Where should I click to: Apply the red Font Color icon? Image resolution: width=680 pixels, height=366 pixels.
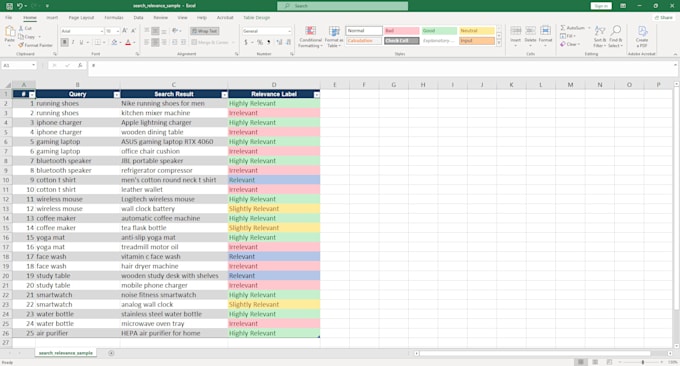tap(128, 42)
